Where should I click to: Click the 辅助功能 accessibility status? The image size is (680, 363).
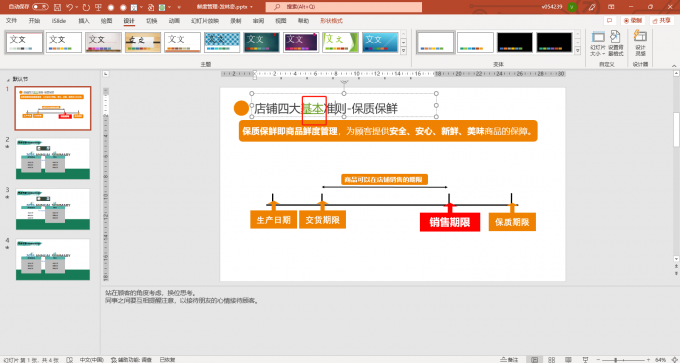click(131, 360)
